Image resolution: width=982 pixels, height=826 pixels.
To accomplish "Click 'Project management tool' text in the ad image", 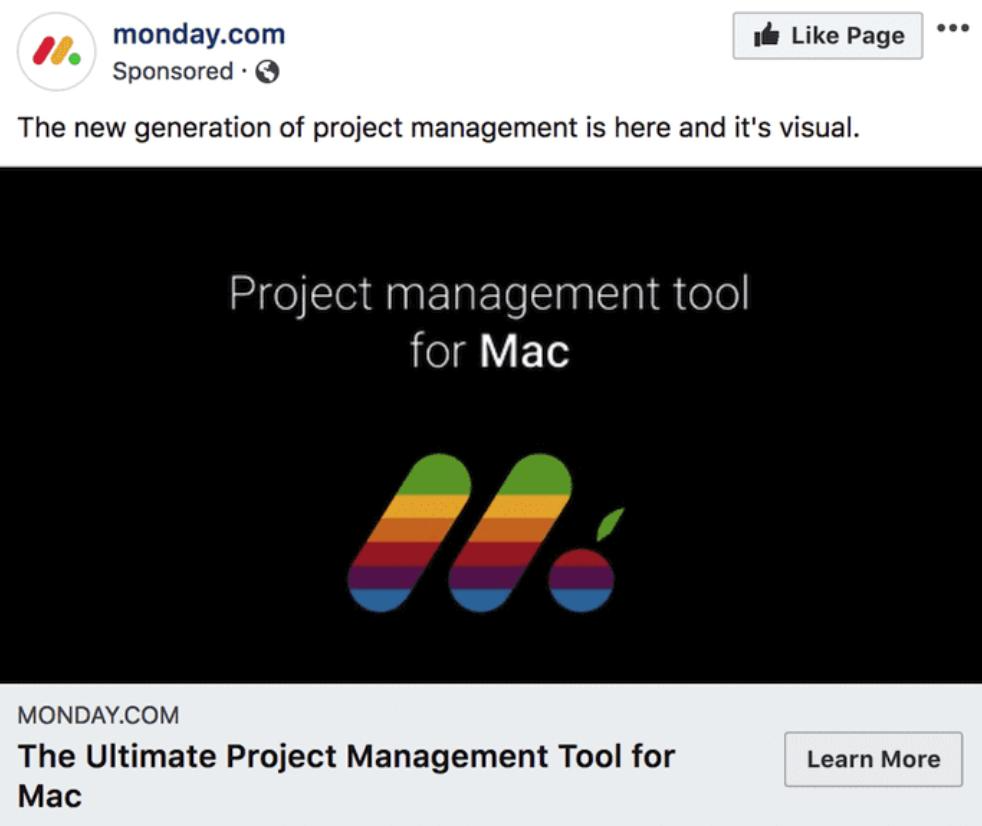I will pos(489,293).
